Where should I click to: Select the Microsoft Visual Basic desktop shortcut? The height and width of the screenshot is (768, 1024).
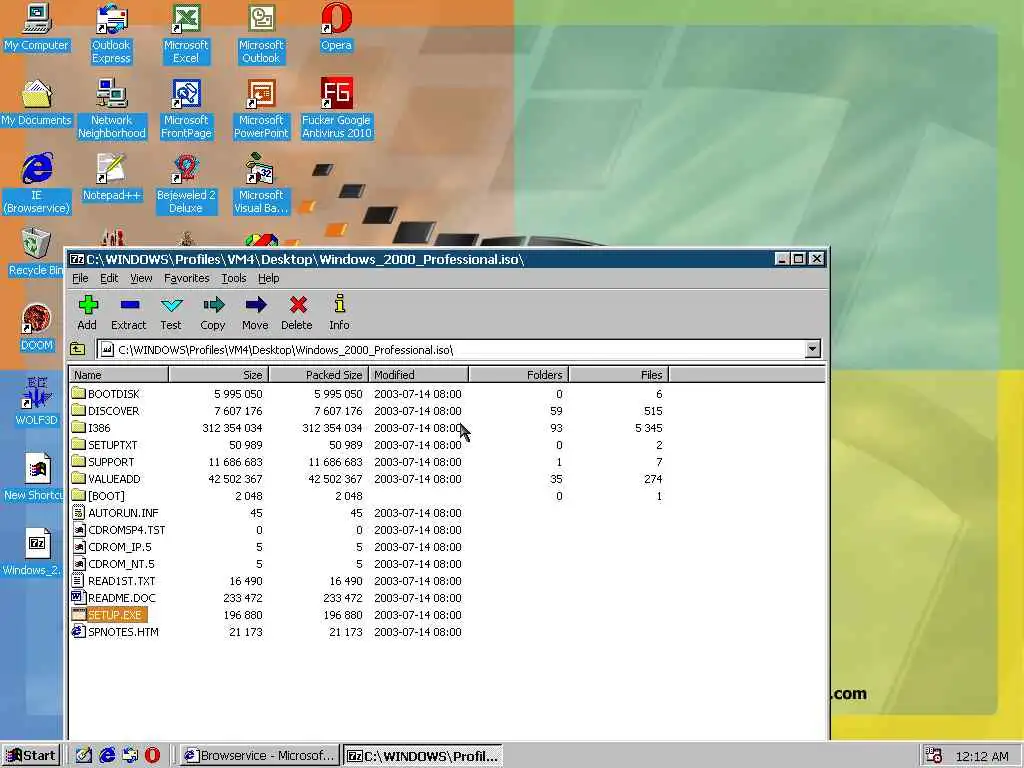pos(261,184)
